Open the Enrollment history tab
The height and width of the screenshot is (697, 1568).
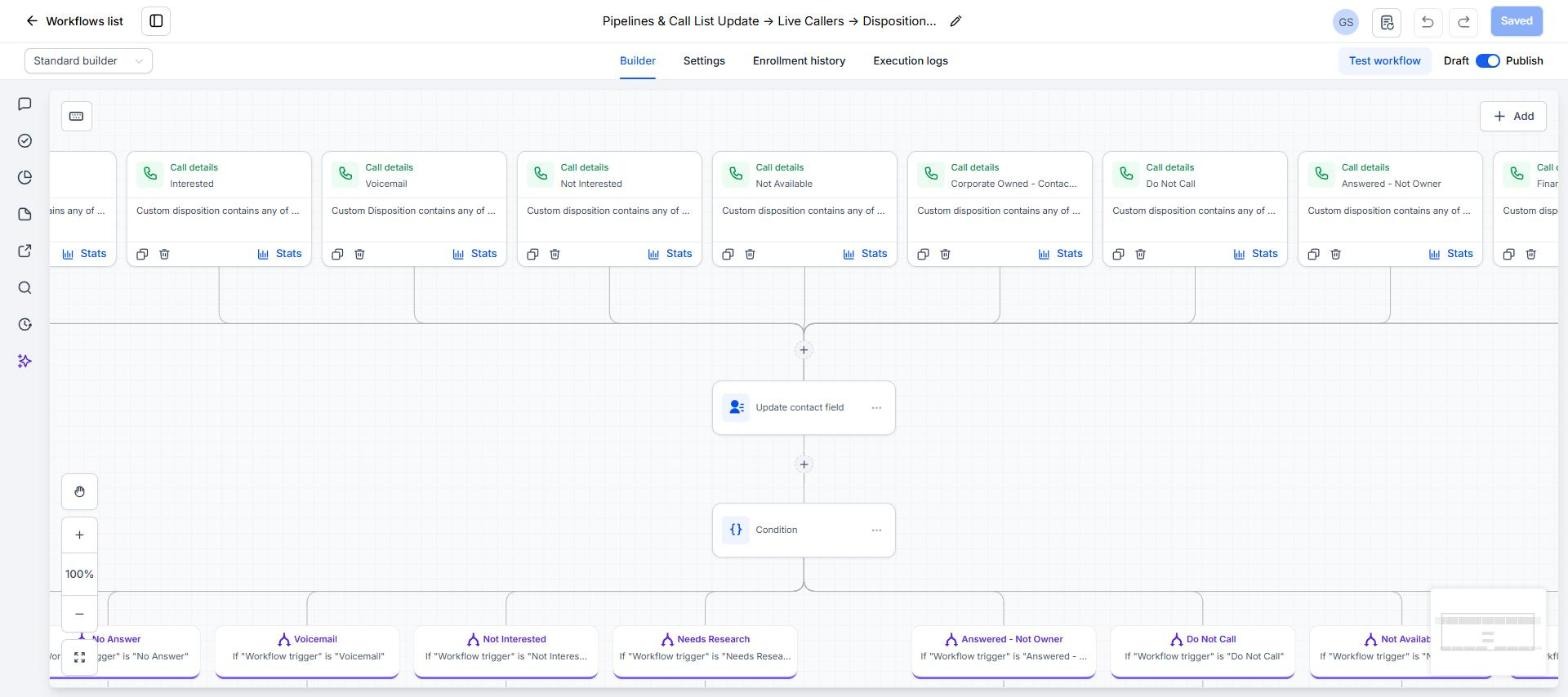(x=799, y=61)
